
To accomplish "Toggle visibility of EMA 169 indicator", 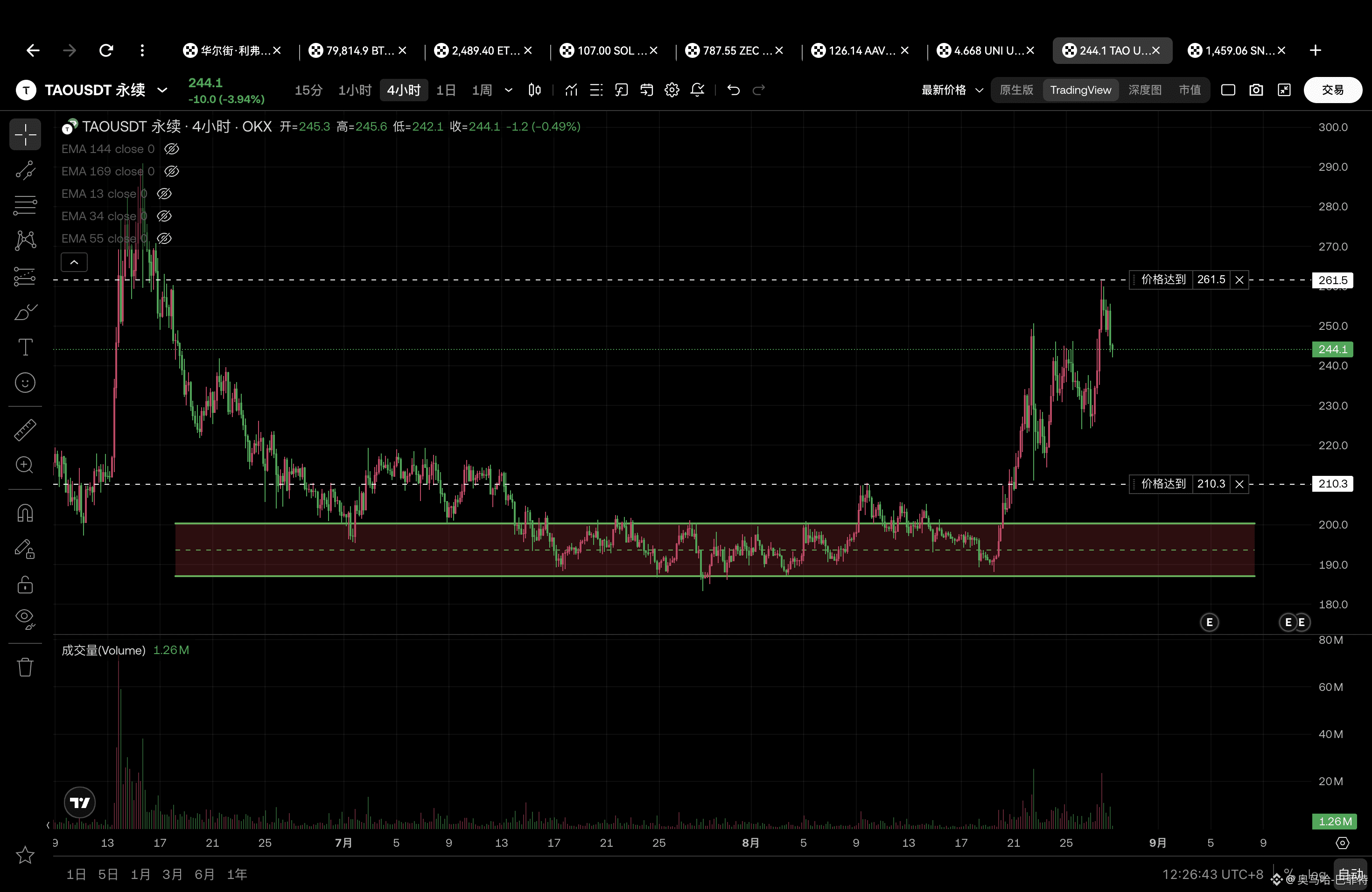I will [x=172, y=172].
